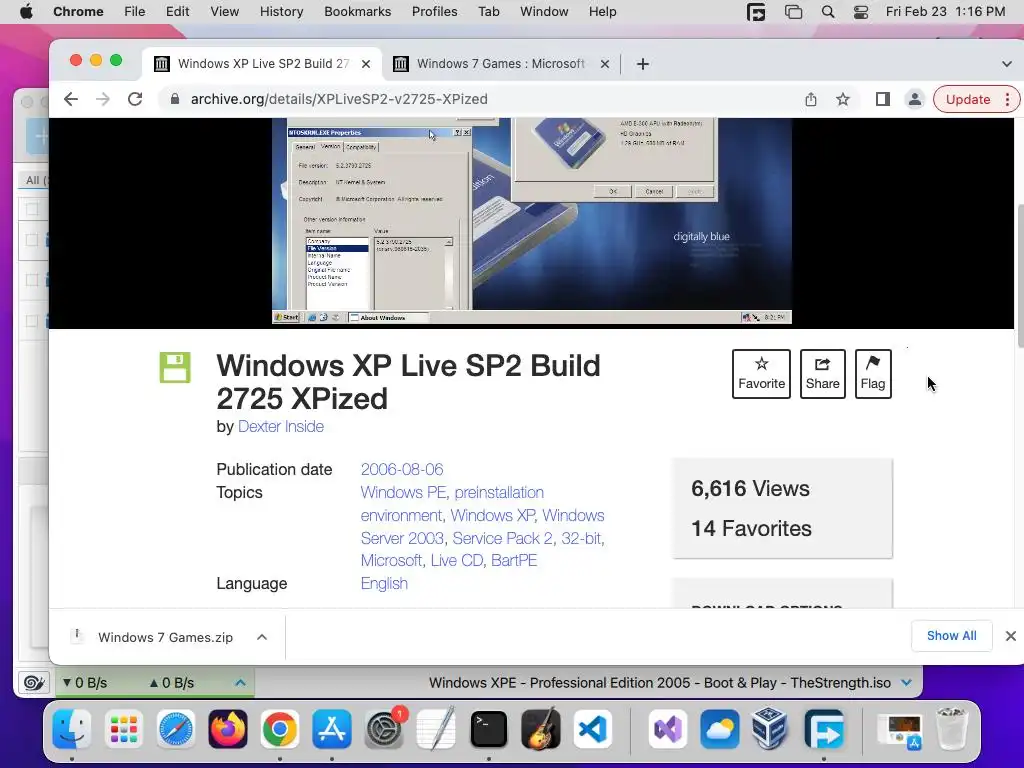Viewport: 1024px width, 768px height.
Task: Open App Store from the Dock
Action: pos(332,729)
